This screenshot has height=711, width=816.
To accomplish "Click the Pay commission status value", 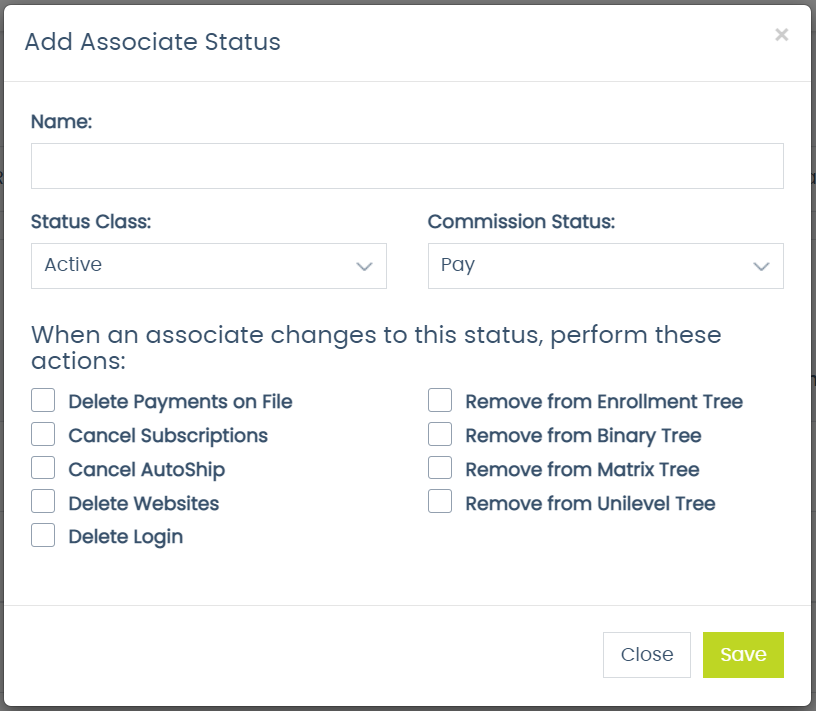I will coord(455,265).
